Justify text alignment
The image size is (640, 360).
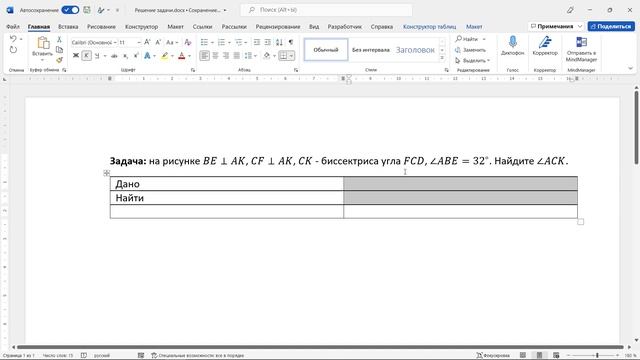237,56
